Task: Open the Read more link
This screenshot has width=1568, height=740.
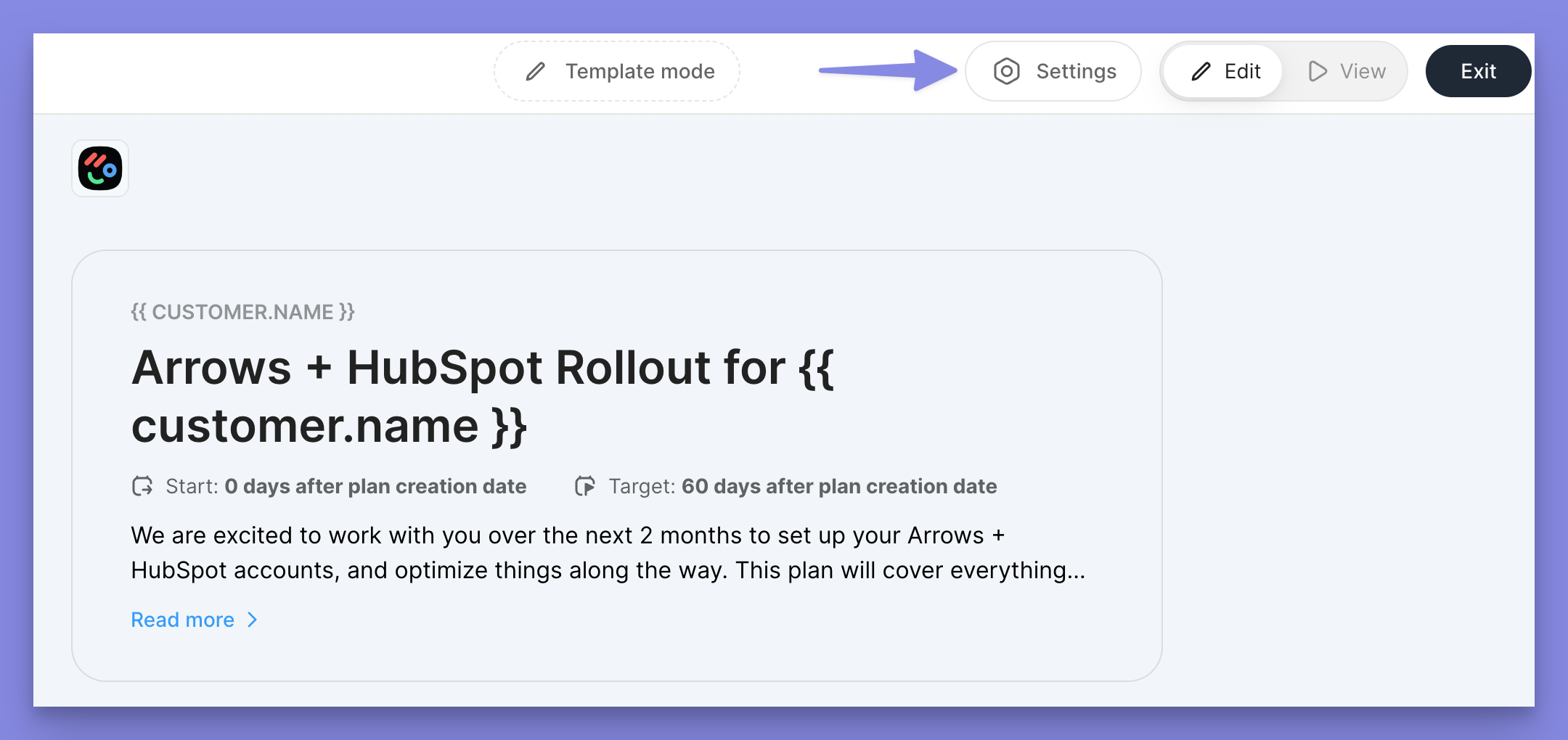Action: tap(183, 620)
